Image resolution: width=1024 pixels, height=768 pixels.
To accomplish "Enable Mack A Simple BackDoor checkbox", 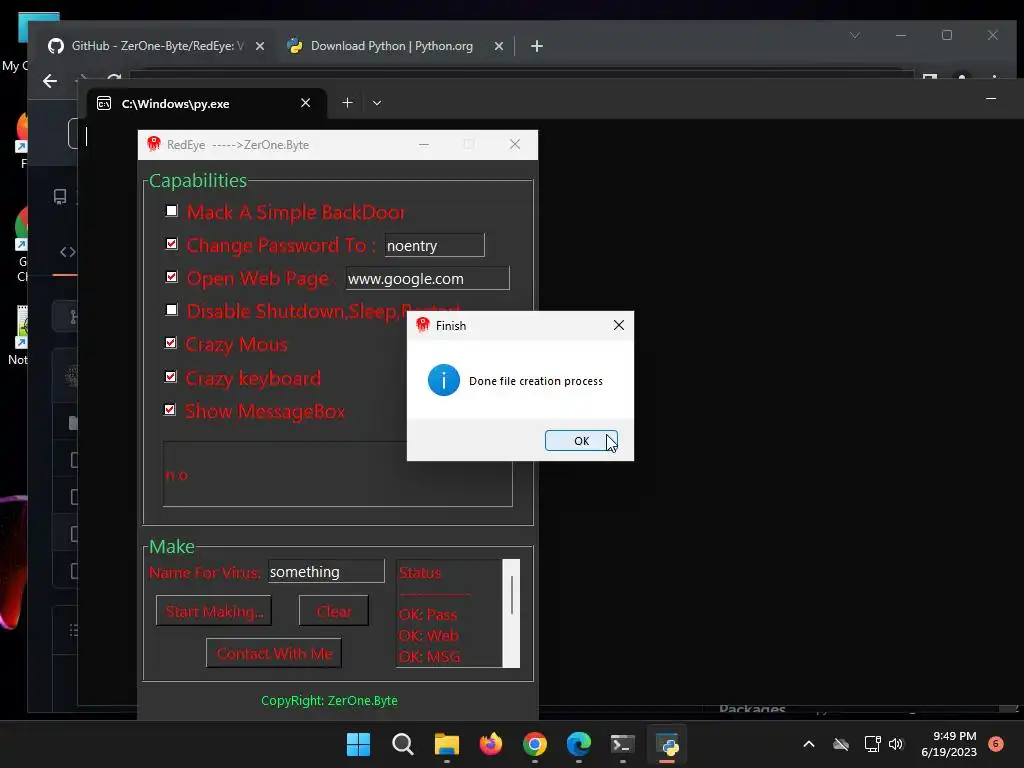I will (171, 211).
